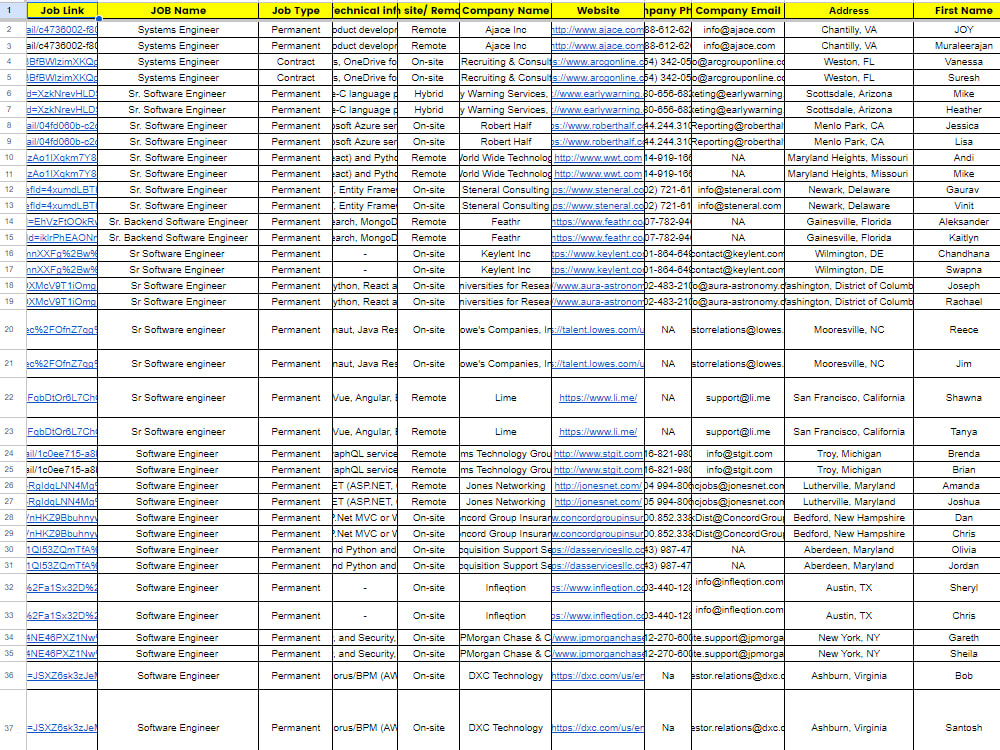Screen dimensions: 1000x750
Task: Click first name 'Tanya' in row 23
Action: pyautogui.click(x=963, y=432)
